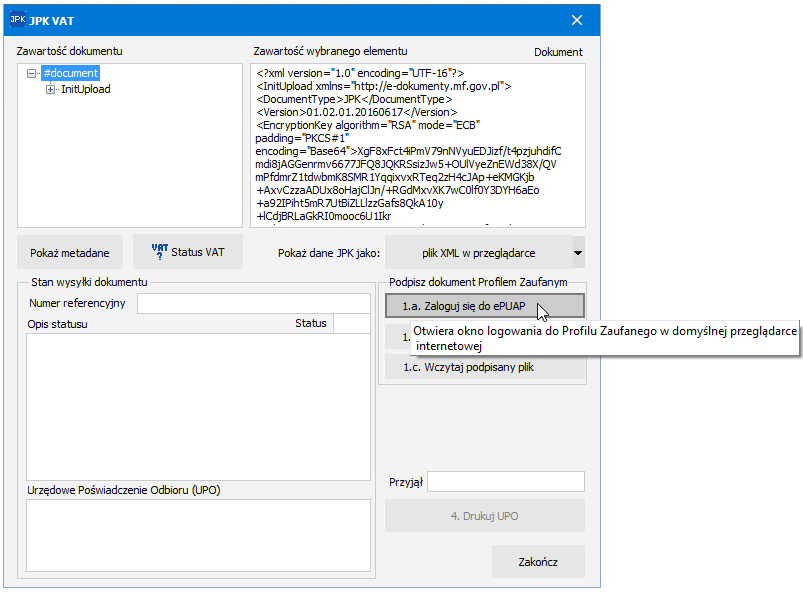803x595 pixels.
Task: Click the JPK application icon in title bar
Action: pos(17,20)
